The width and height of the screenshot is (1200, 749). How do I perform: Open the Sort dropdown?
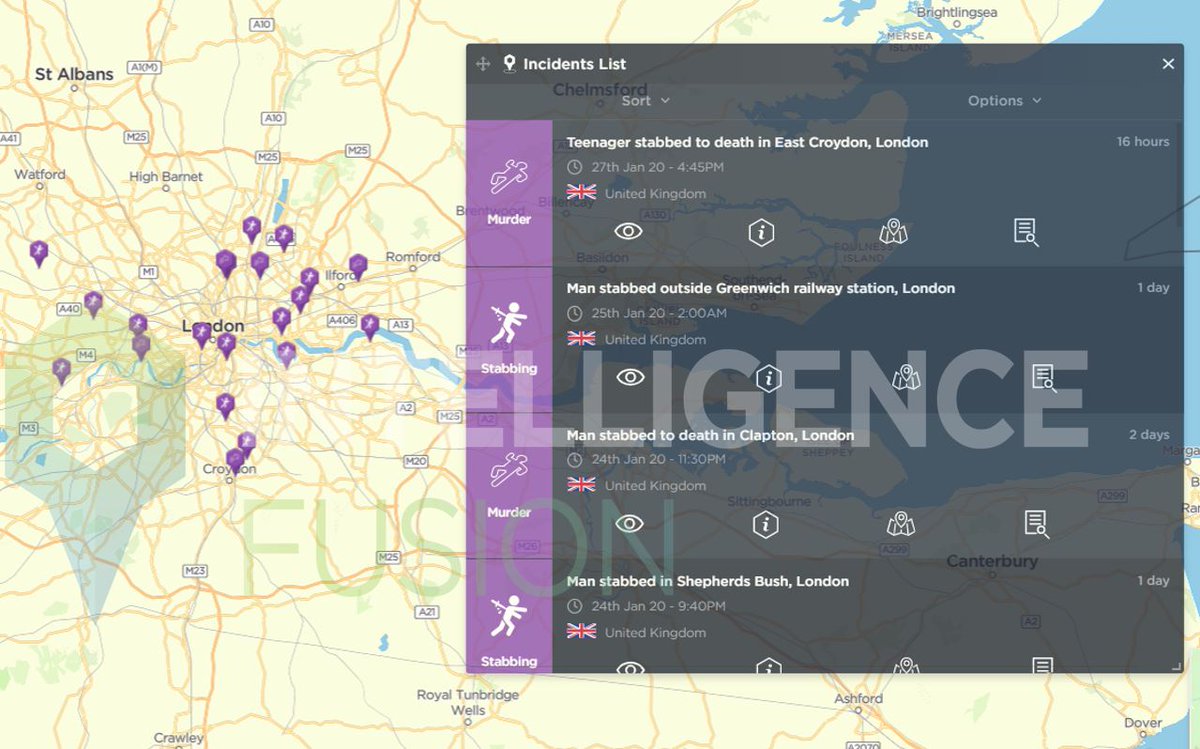pyautogui.click(x=646, y=101)
